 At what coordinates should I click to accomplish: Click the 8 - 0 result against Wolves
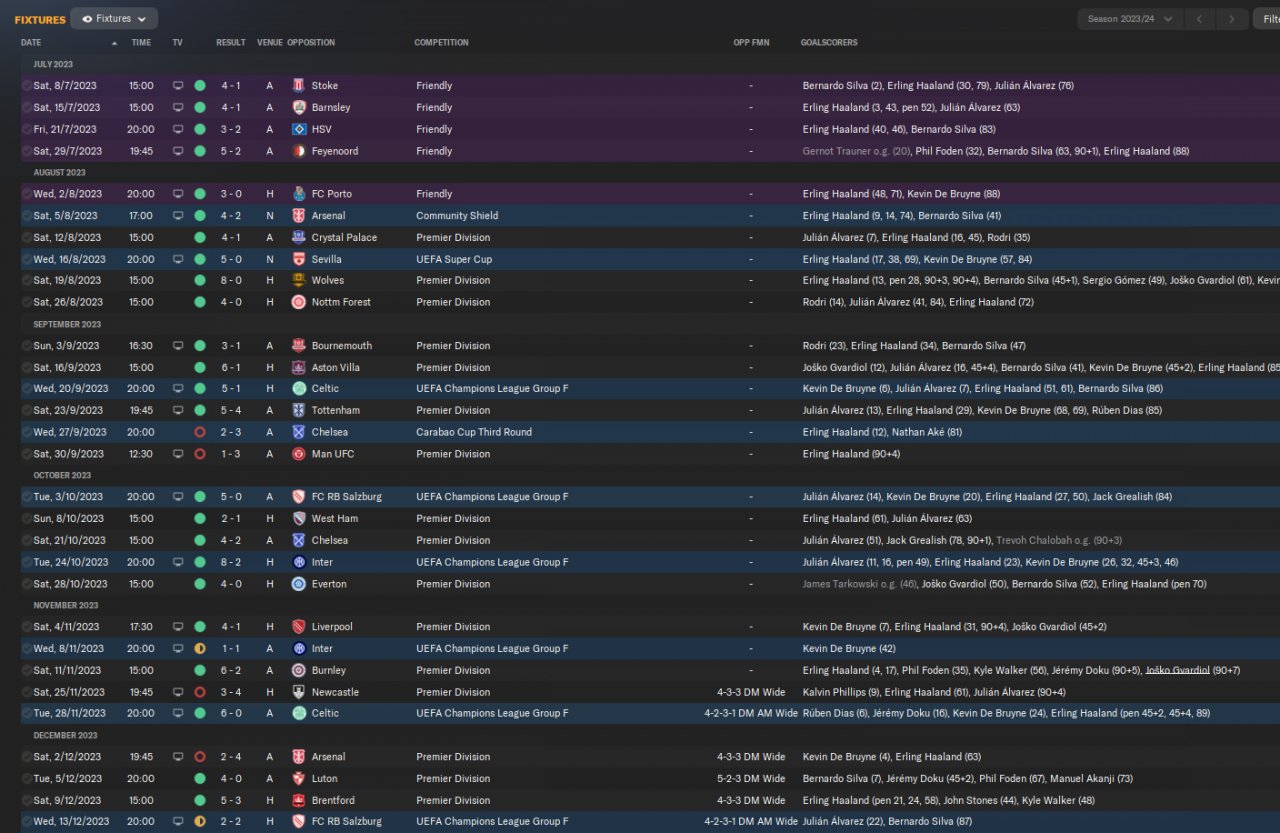click(229, 281)
